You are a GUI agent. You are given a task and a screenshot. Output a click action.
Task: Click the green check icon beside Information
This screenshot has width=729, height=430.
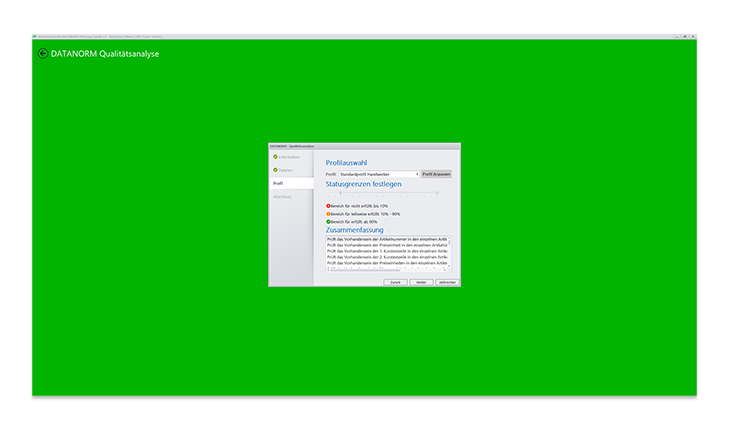275,157
